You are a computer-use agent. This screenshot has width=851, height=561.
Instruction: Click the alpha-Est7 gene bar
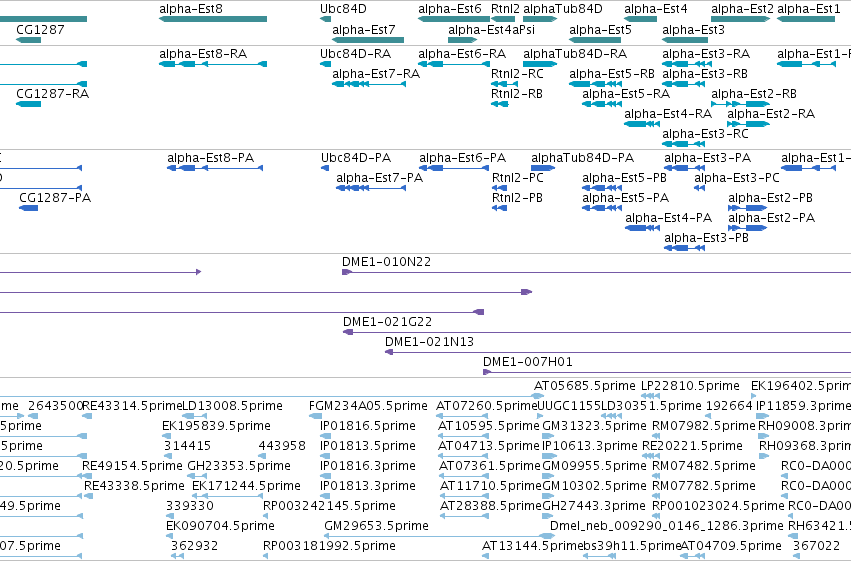(368, 40)
